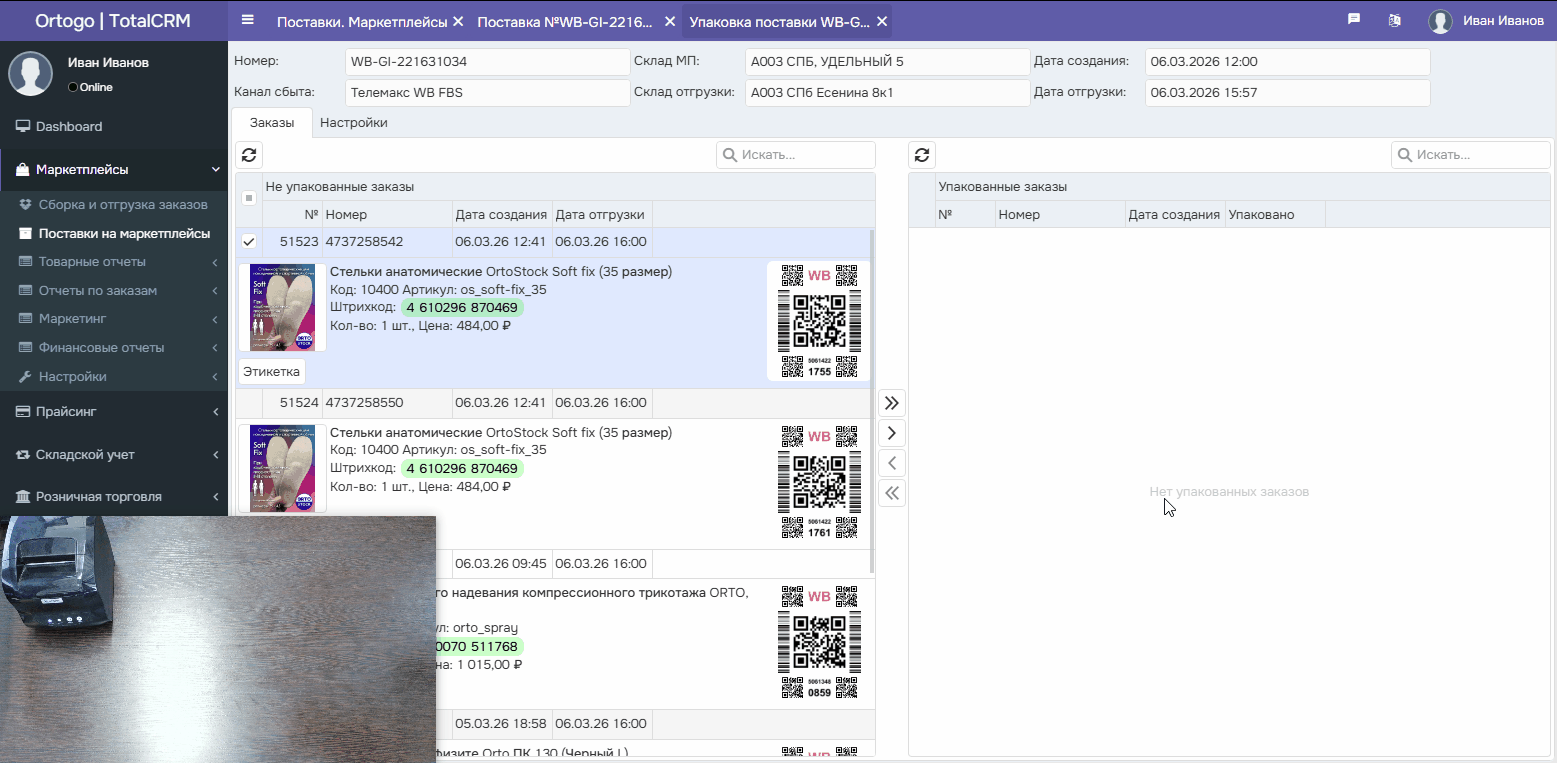Click Ivan Ivanov's avatar in the top bar
1557x763 pixels.
pos(1440,21)
